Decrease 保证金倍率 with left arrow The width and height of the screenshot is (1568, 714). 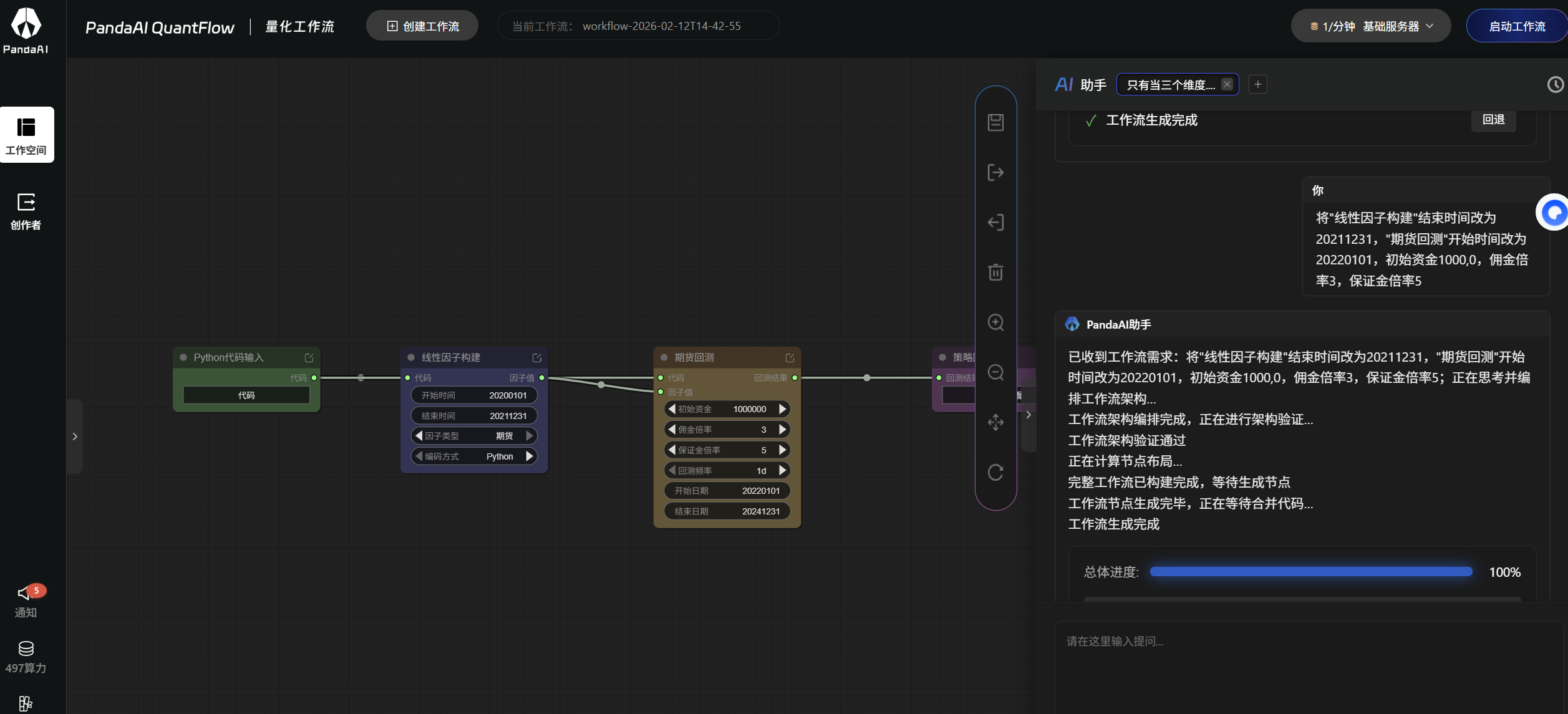pos(672,450)
